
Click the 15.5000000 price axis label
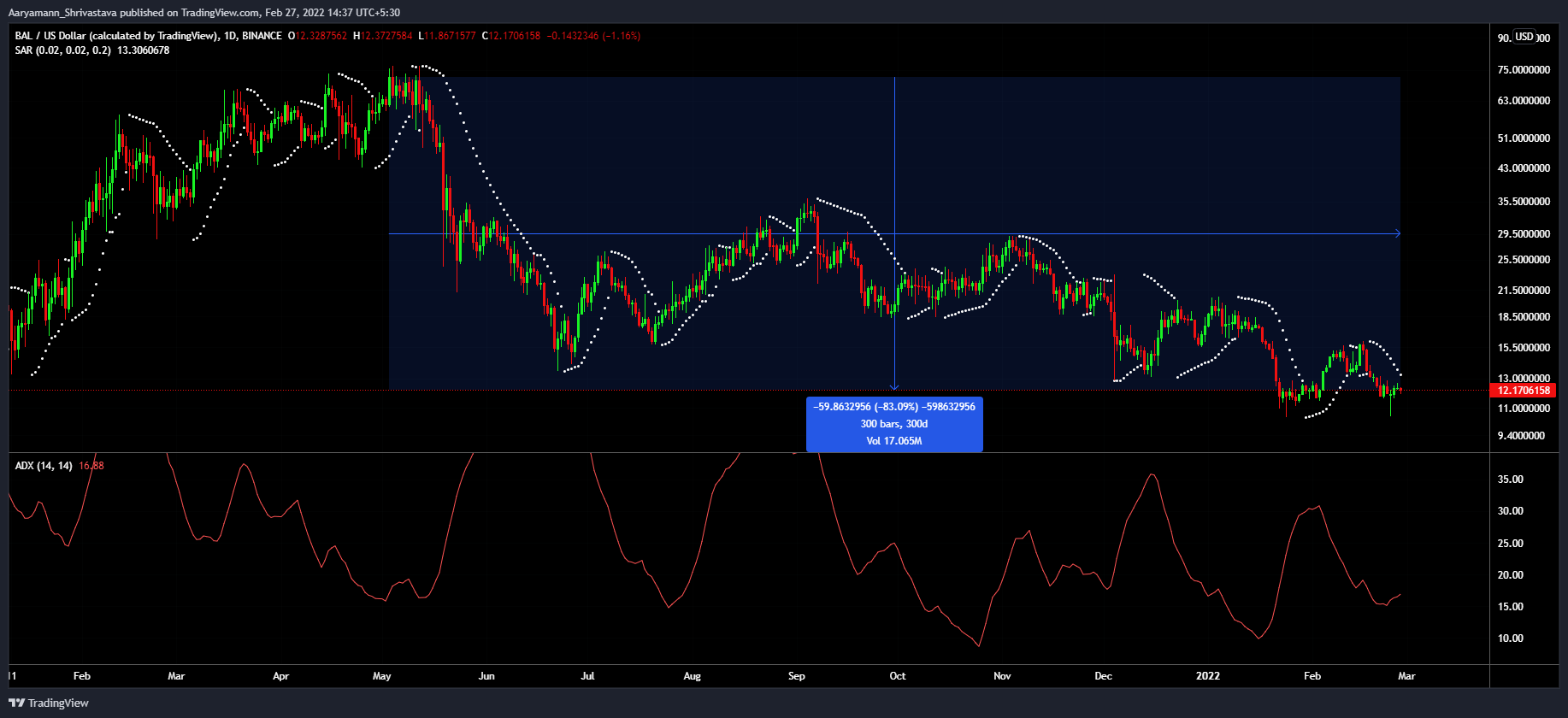[x=1524, y=348]
